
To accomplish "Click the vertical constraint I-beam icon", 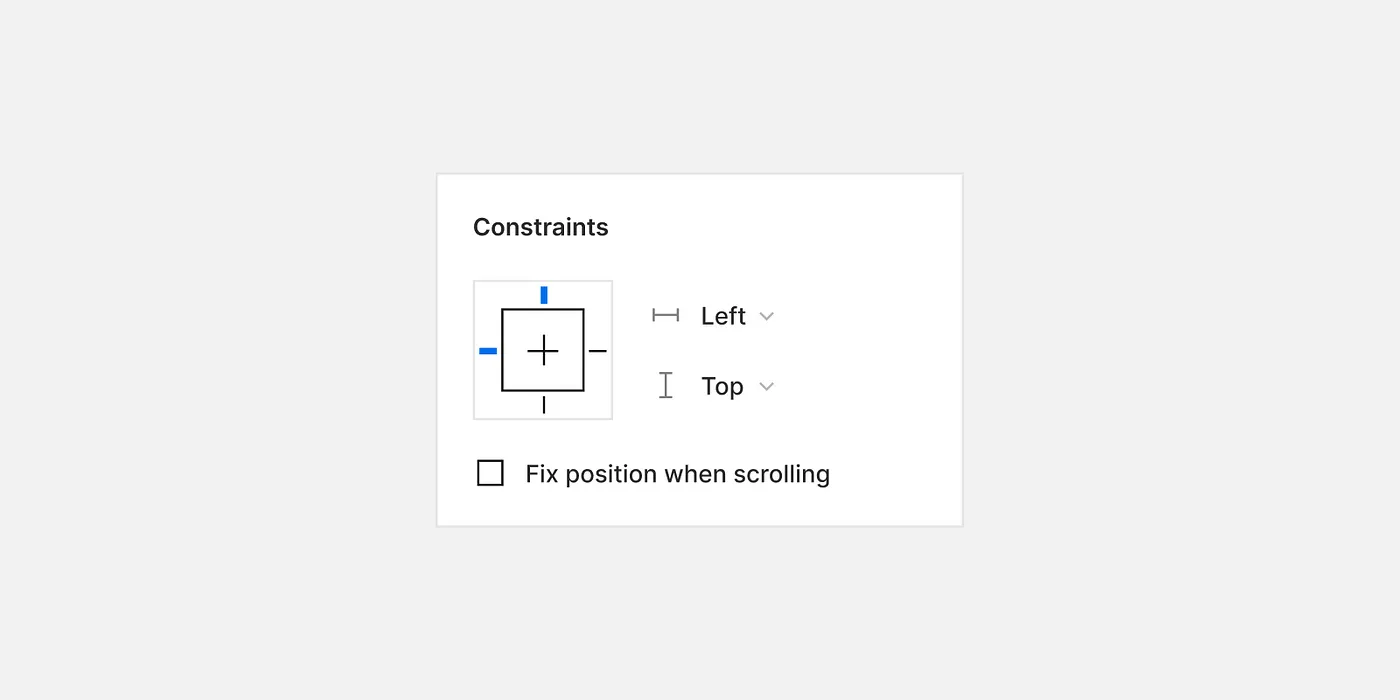I will pyautogui.click(x=665, y=385).
